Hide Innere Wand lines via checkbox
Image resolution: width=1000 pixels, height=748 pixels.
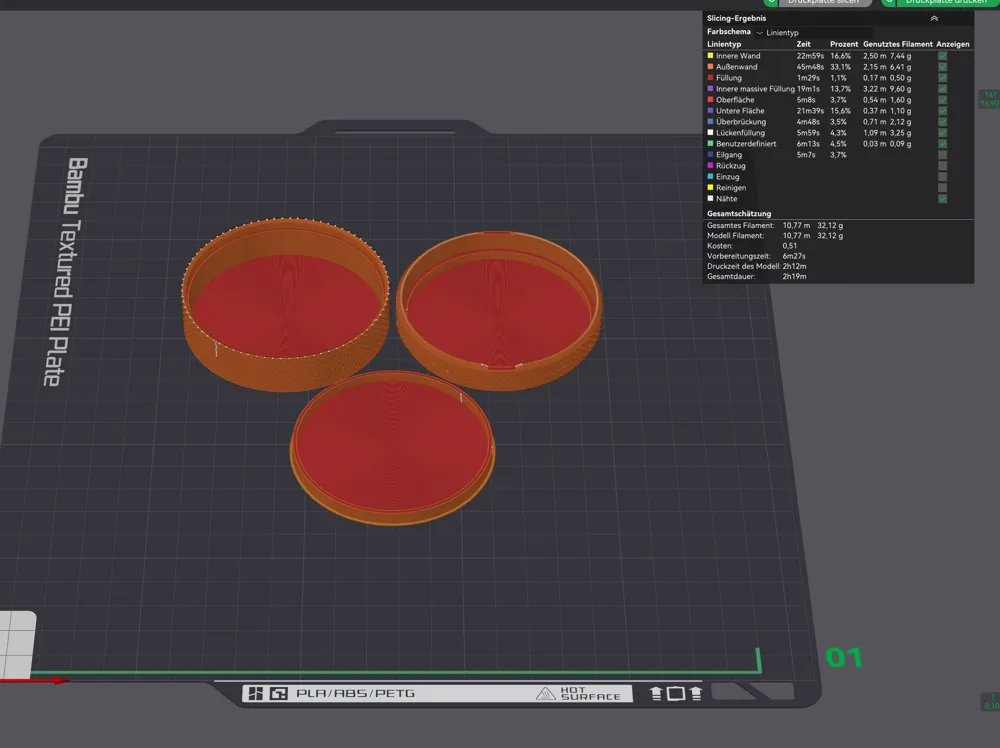tap(942, 56)
